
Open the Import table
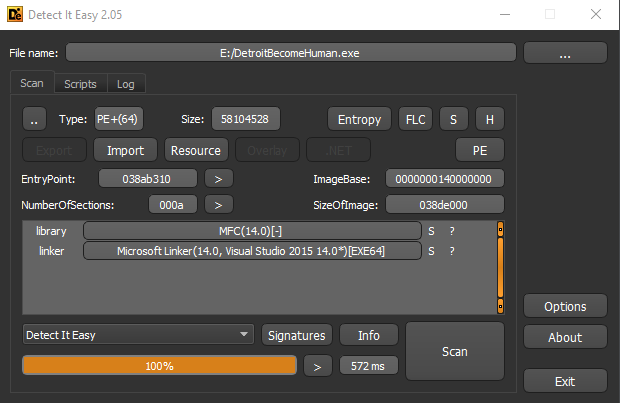click(x=125, y=150)
